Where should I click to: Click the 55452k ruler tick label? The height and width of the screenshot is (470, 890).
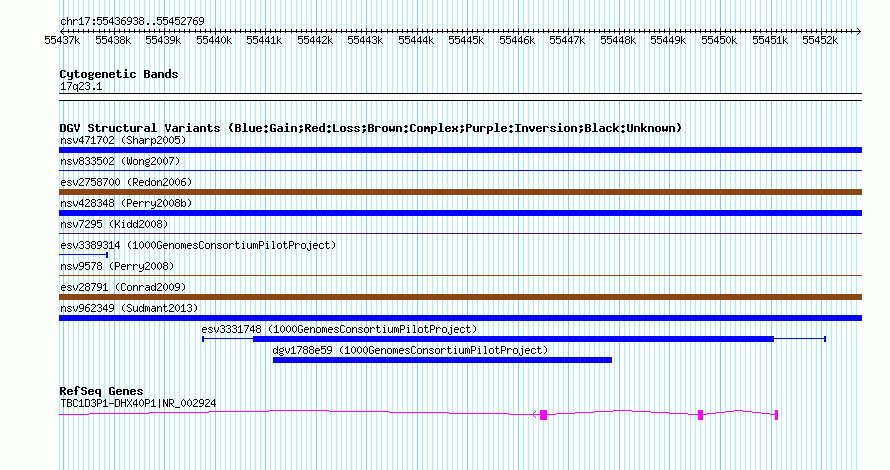tap(820, 40)
